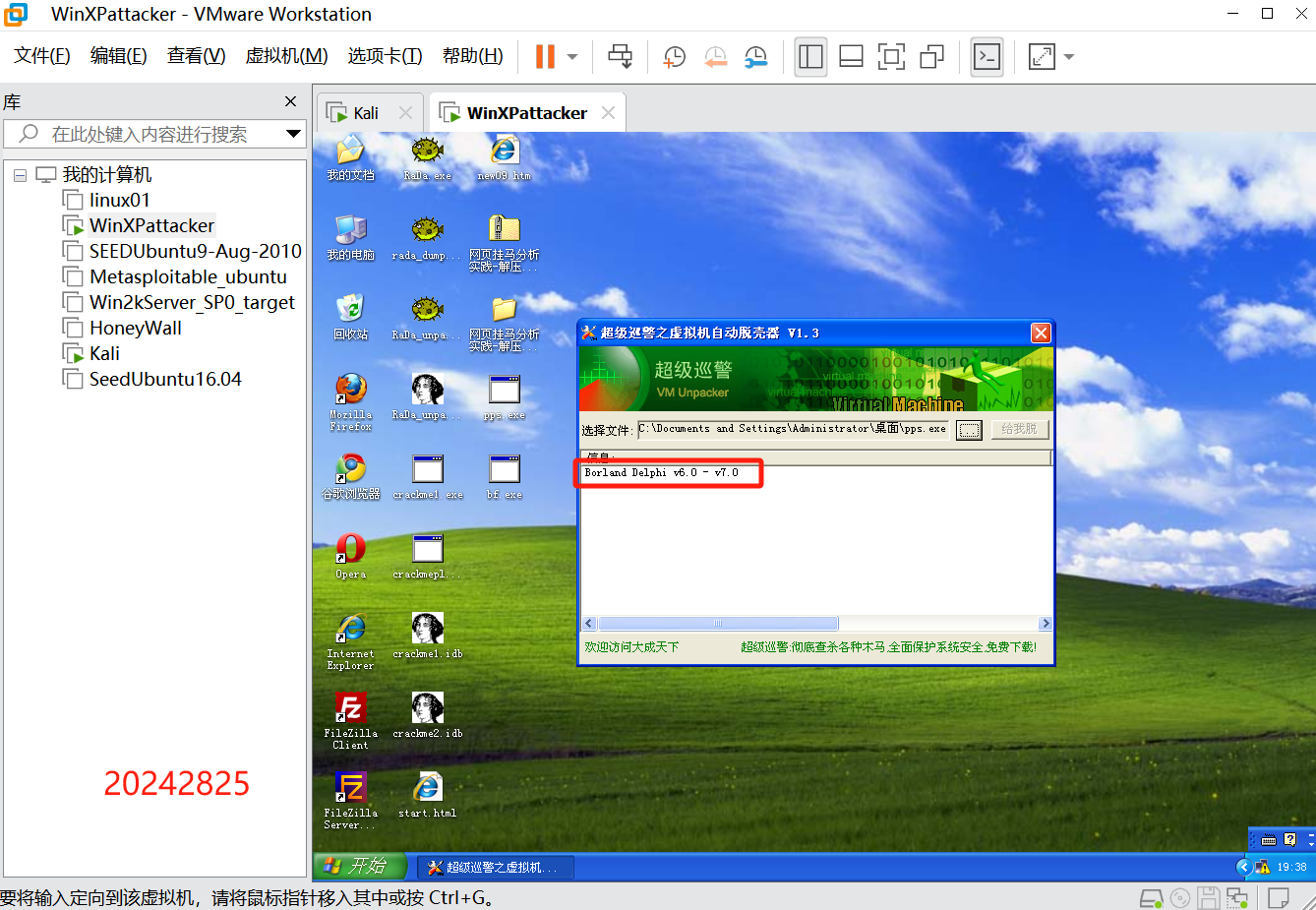Open the dropdown arrow beside the pause button
The height and width of the screenshot is (910, 1316).
tap(572, 57)
